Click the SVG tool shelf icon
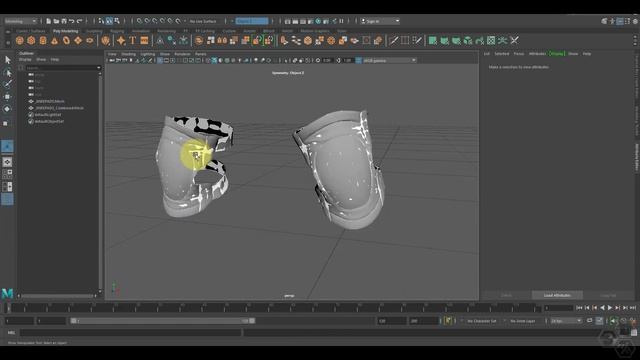Viewport: 640px width, 360px height. [144, 40]
